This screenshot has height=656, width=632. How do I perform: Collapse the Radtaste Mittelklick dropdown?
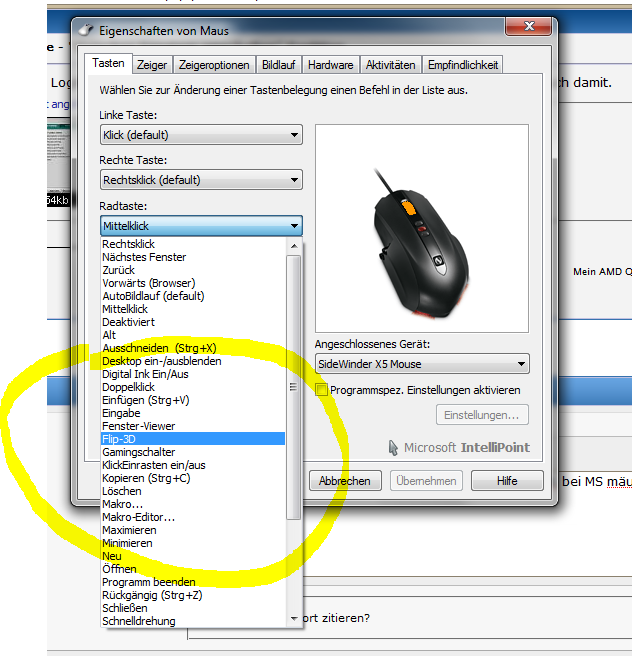pyautogui.click(x=201, y=226)
